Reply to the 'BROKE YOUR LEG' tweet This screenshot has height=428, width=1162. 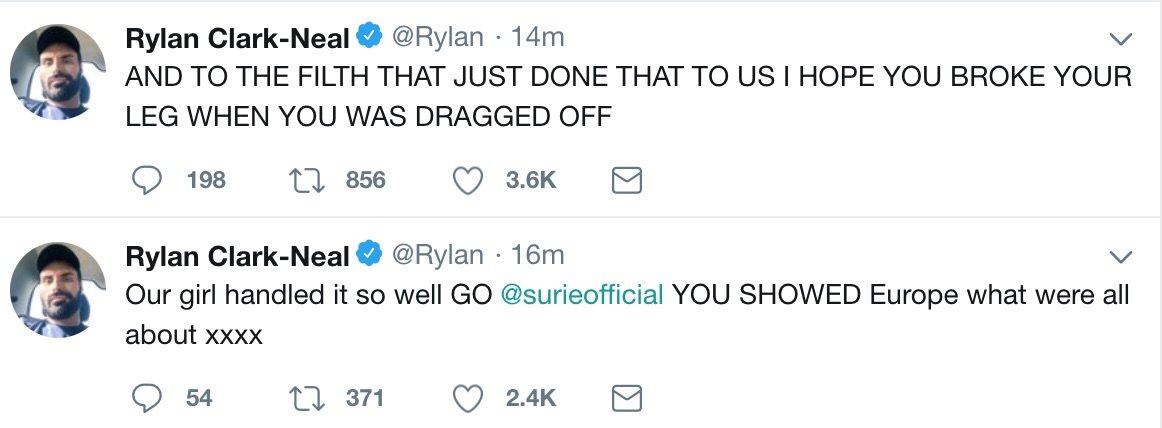point(147,180)
